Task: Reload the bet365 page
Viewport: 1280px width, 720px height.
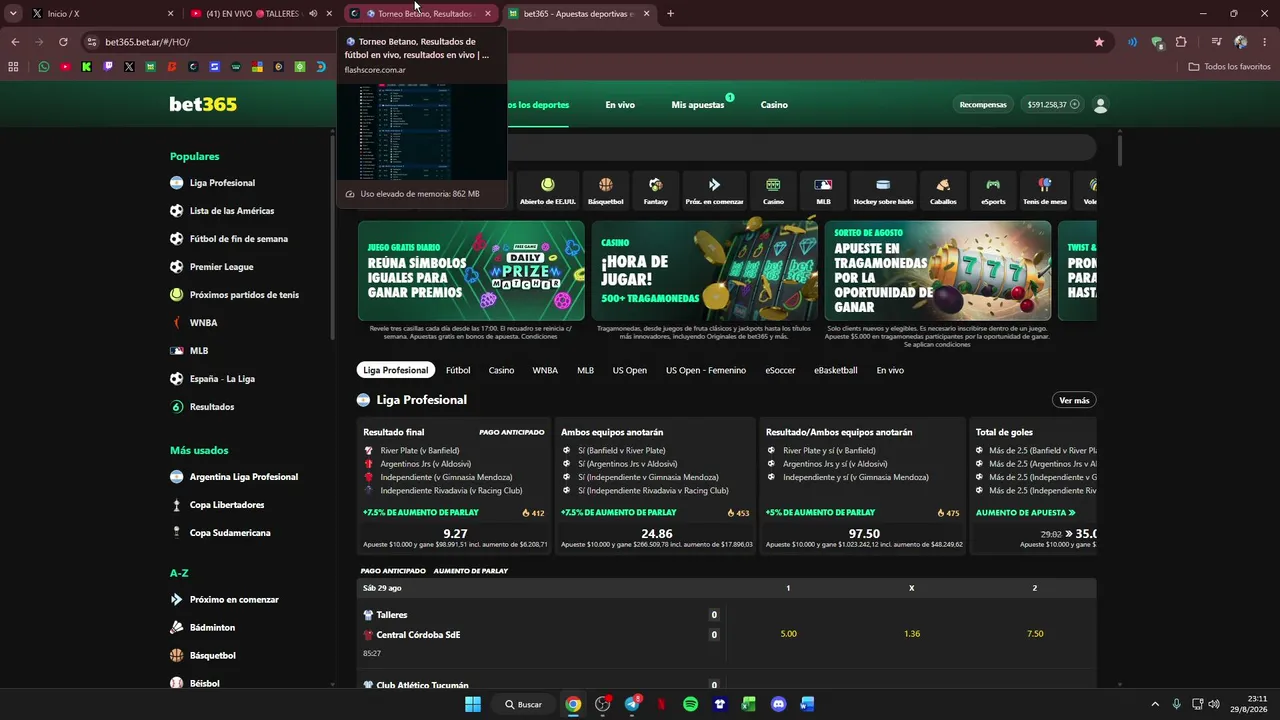Action: (x=63, y=42)
